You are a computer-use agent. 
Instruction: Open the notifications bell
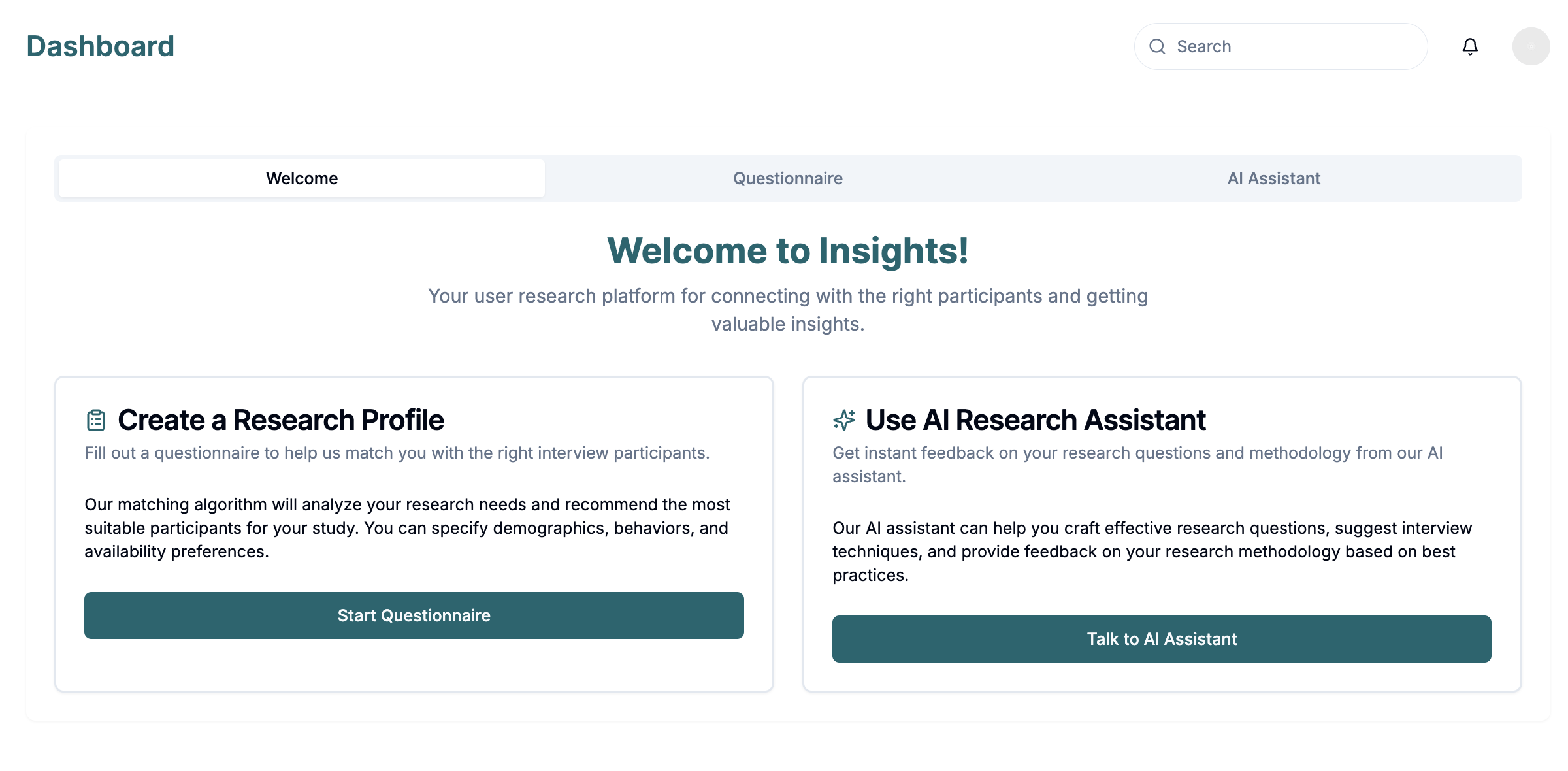click(x=1470, y=46)
